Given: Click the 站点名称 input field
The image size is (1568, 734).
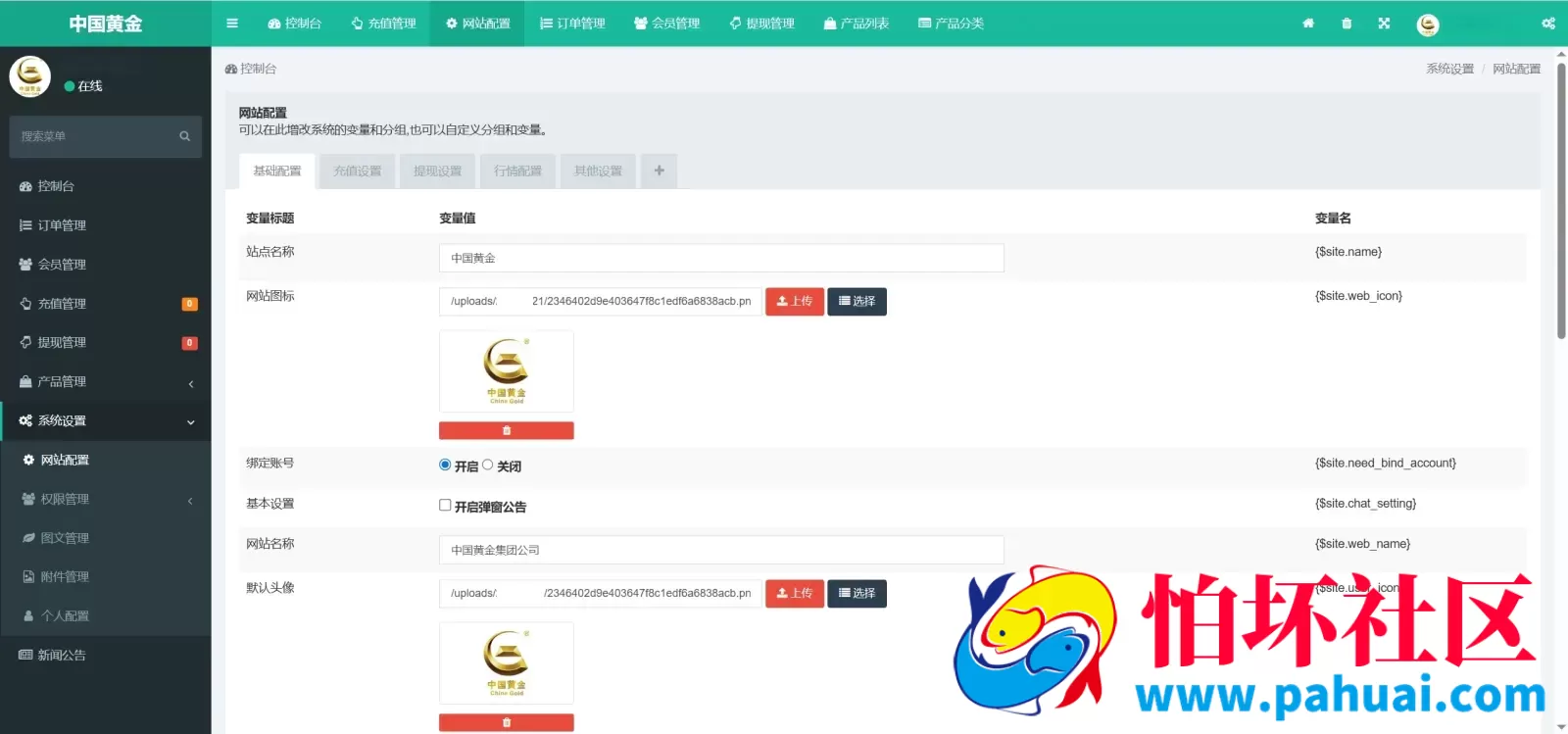Looking at the screenshot, I should (x=721, y=259).
